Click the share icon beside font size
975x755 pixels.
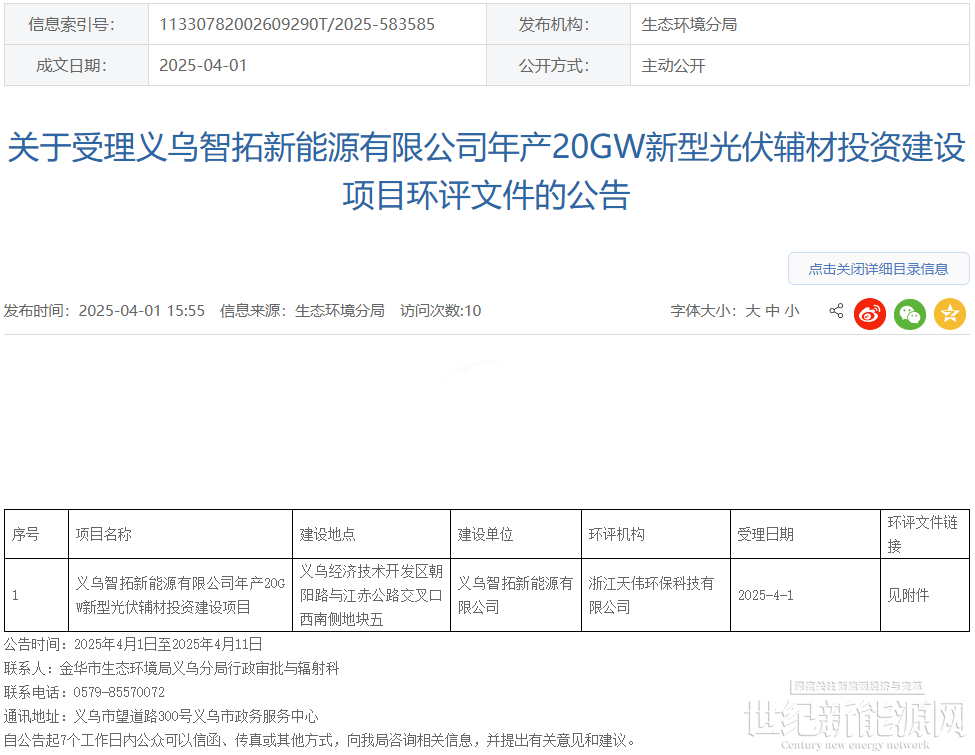[x=836, y=311]
